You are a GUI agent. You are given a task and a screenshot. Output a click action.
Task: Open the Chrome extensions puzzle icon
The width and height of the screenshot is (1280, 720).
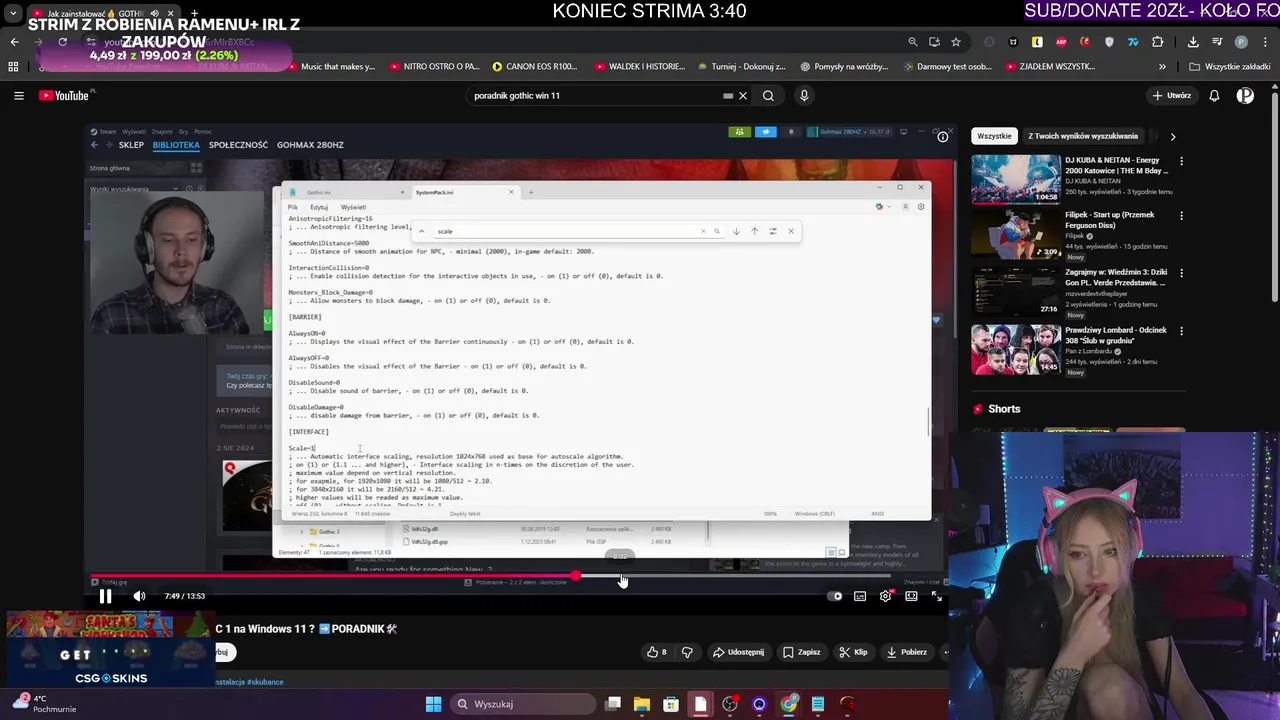click(1157, 42)
